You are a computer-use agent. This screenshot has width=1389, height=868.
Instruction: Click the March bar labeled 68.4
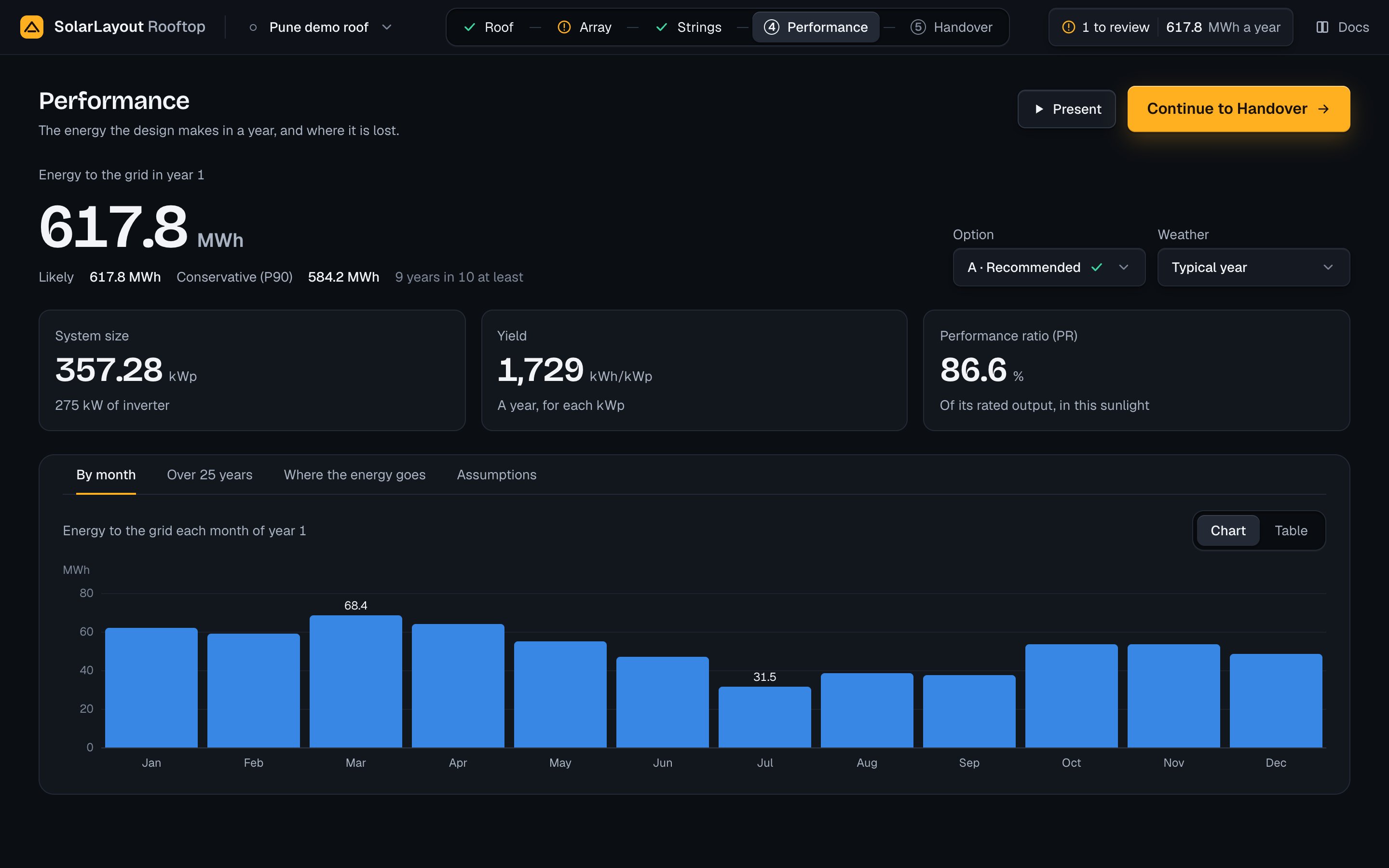(356, 681)
